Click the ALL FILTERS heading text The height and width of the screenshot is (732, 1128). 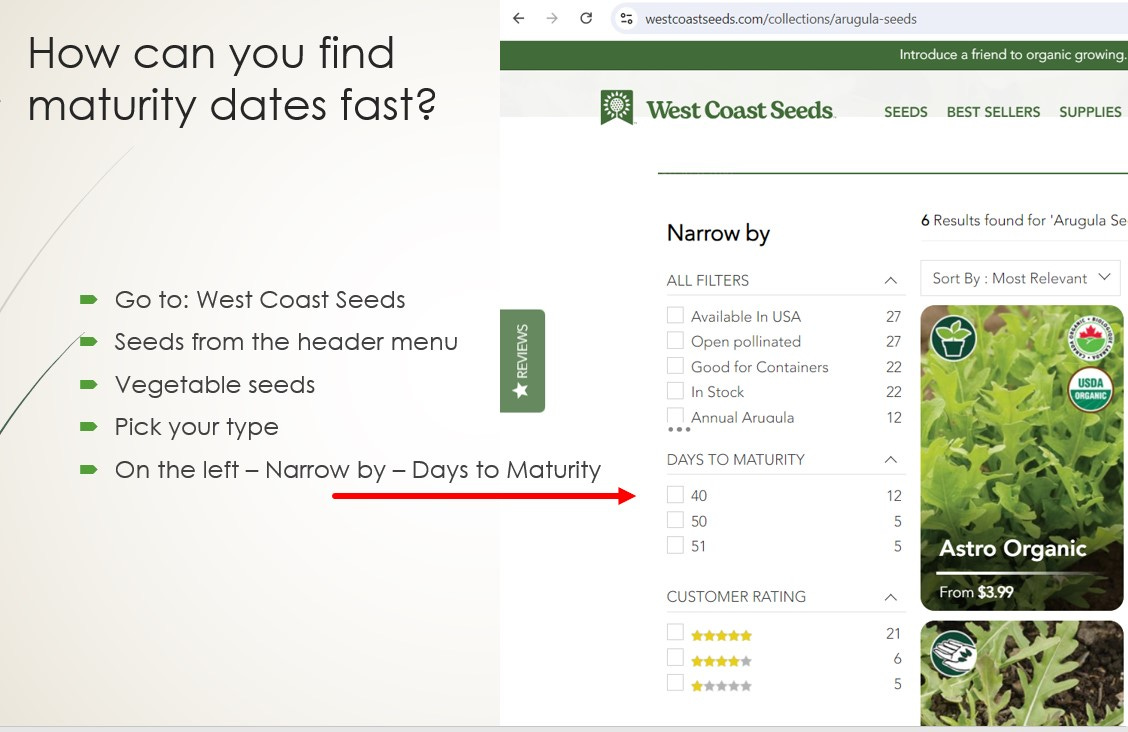point(708,280)
